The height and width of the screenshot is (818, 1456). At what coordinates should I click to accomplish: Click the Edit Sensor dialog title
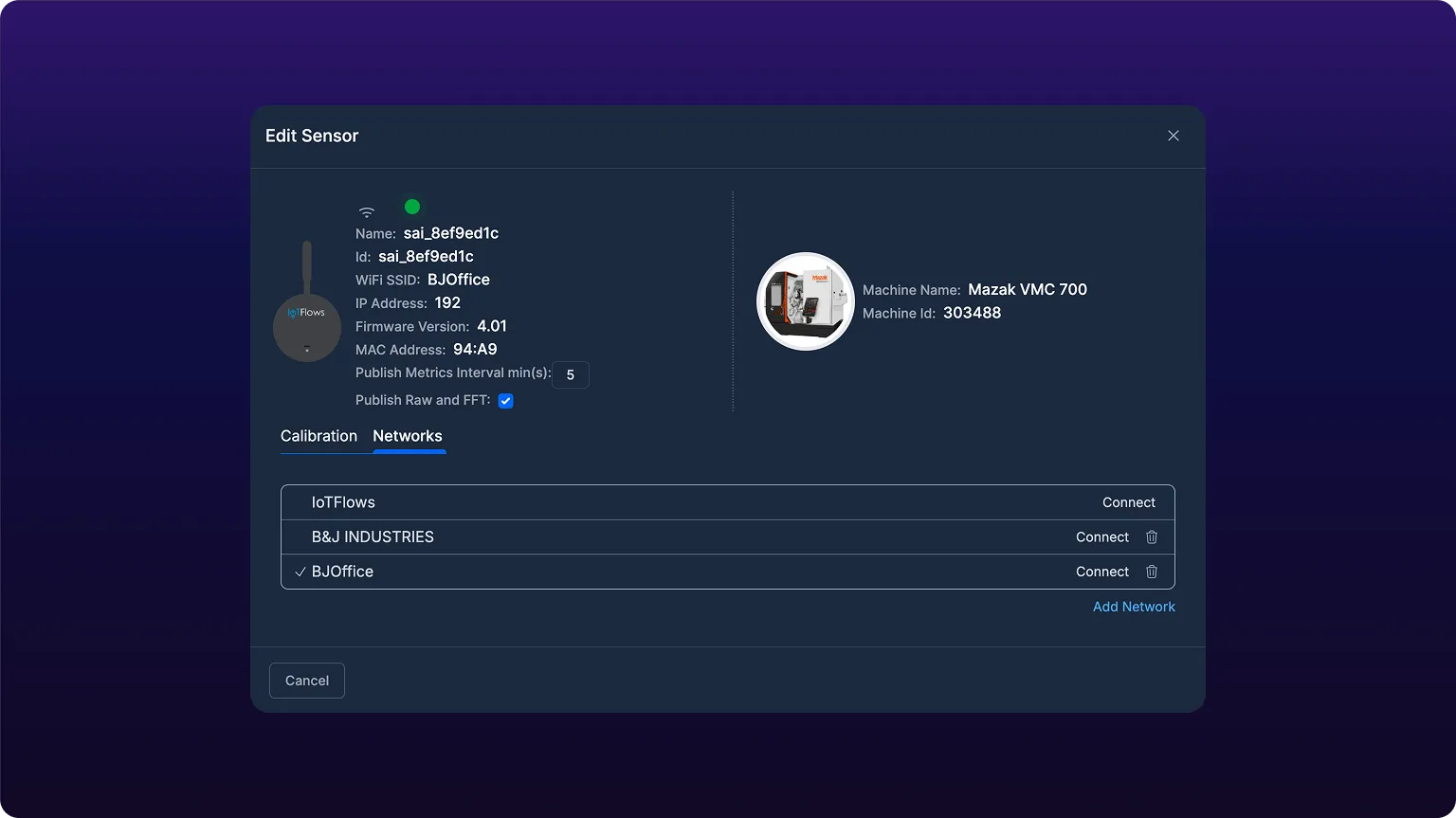coord(312,136)
